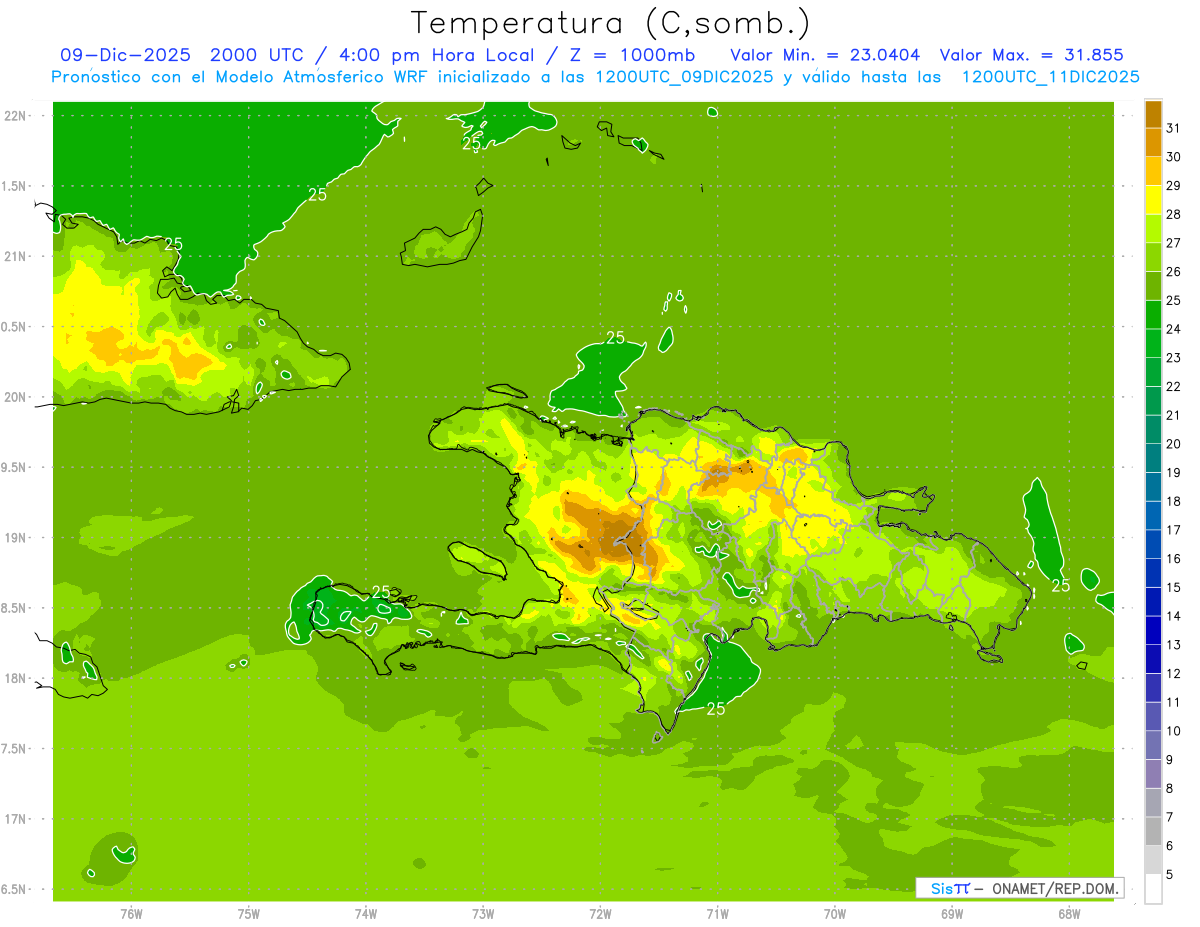Click the "17N" latitude axis label
The image size is (1200, 927).
click(15, 819)
